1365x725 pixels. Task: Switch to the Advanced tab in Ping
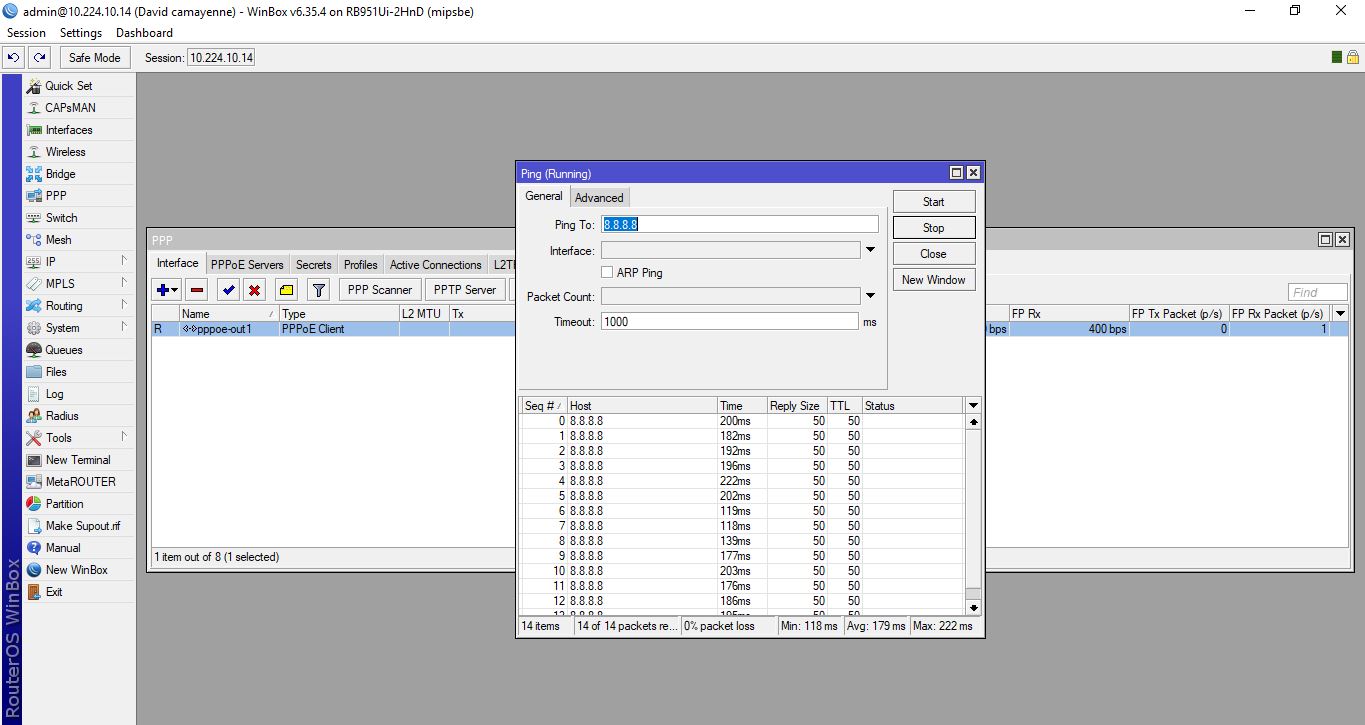click(x=599, y=198)
